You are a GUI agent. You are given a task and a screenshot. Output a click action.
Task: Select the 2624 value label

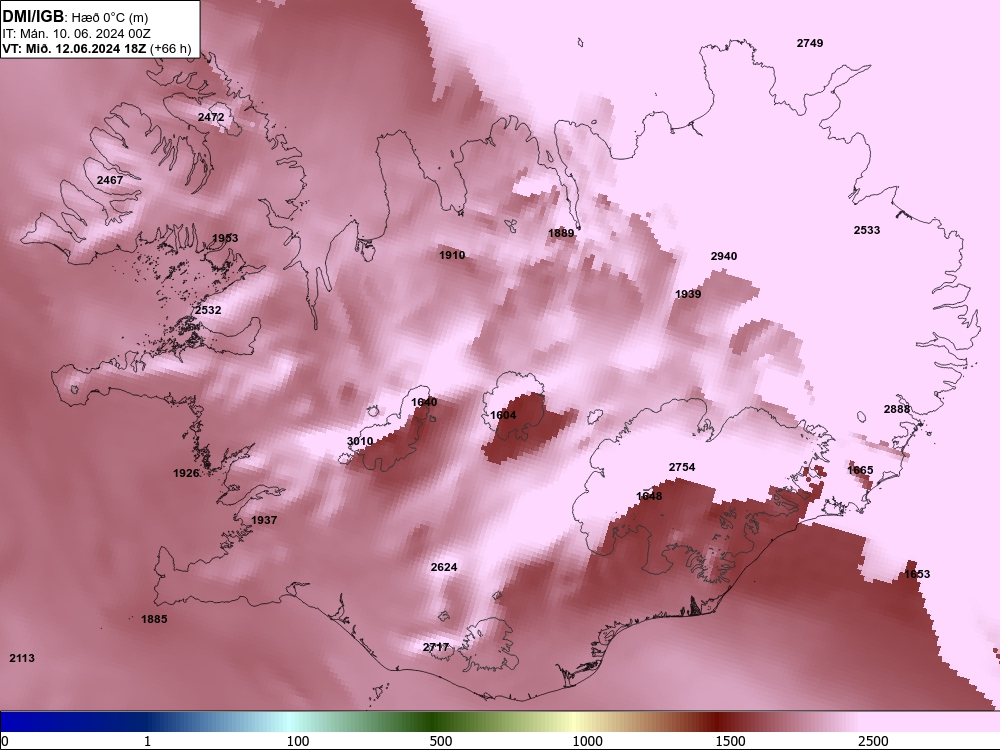pyautogui.click(x=444, y=568)
